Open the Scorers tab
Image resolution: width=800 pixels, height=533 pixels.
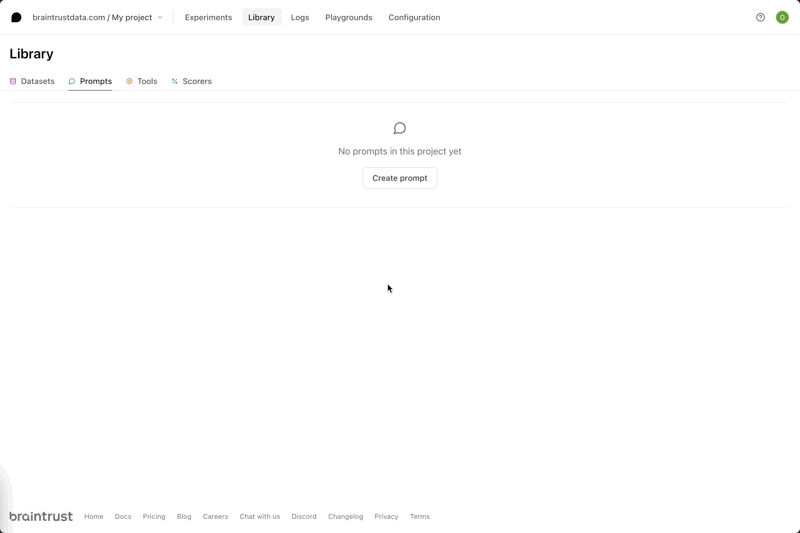point(191,81)
